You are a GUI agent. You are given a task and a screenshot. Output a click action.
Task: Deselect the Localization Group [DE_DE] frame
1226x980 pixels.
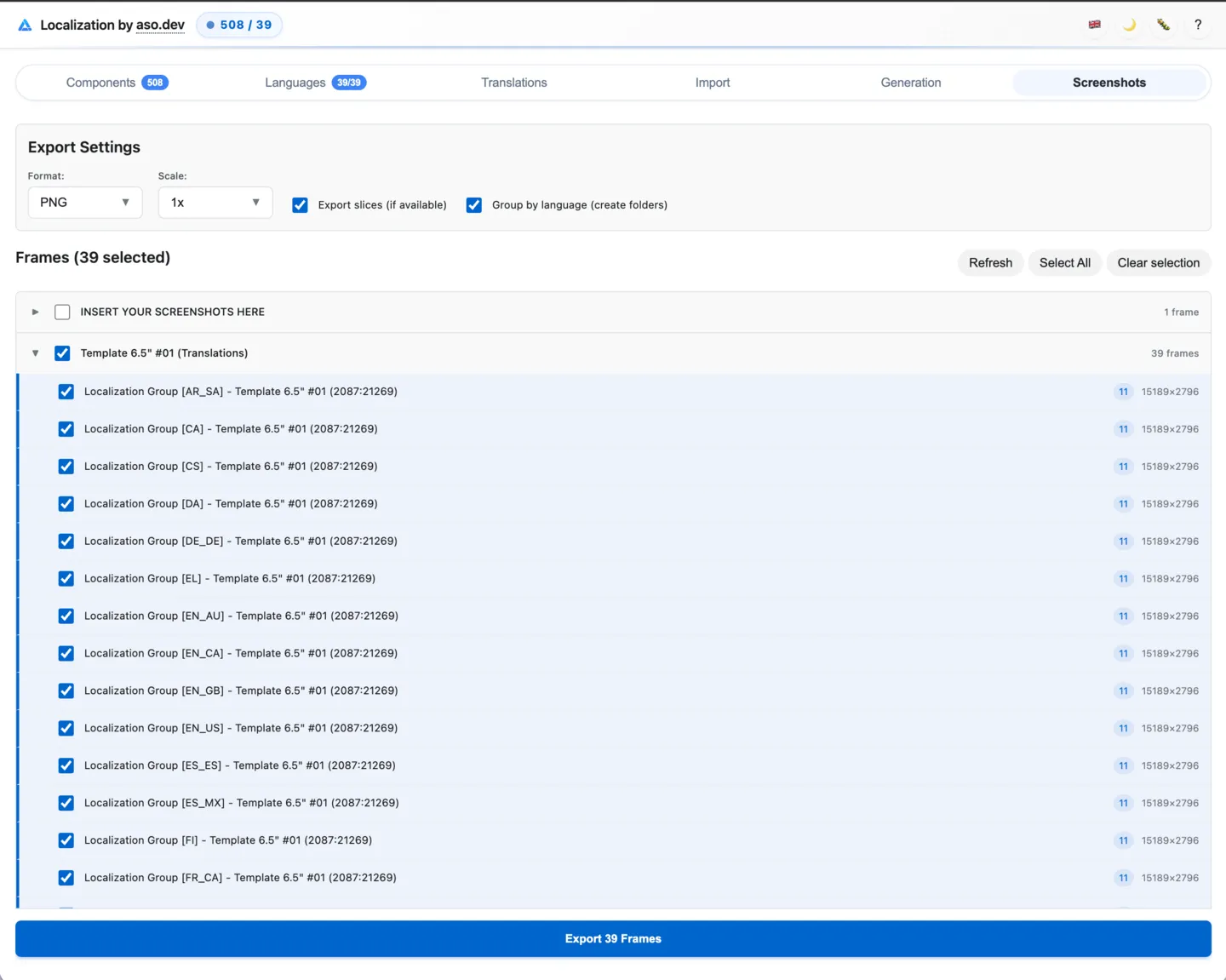coord(66,541)
